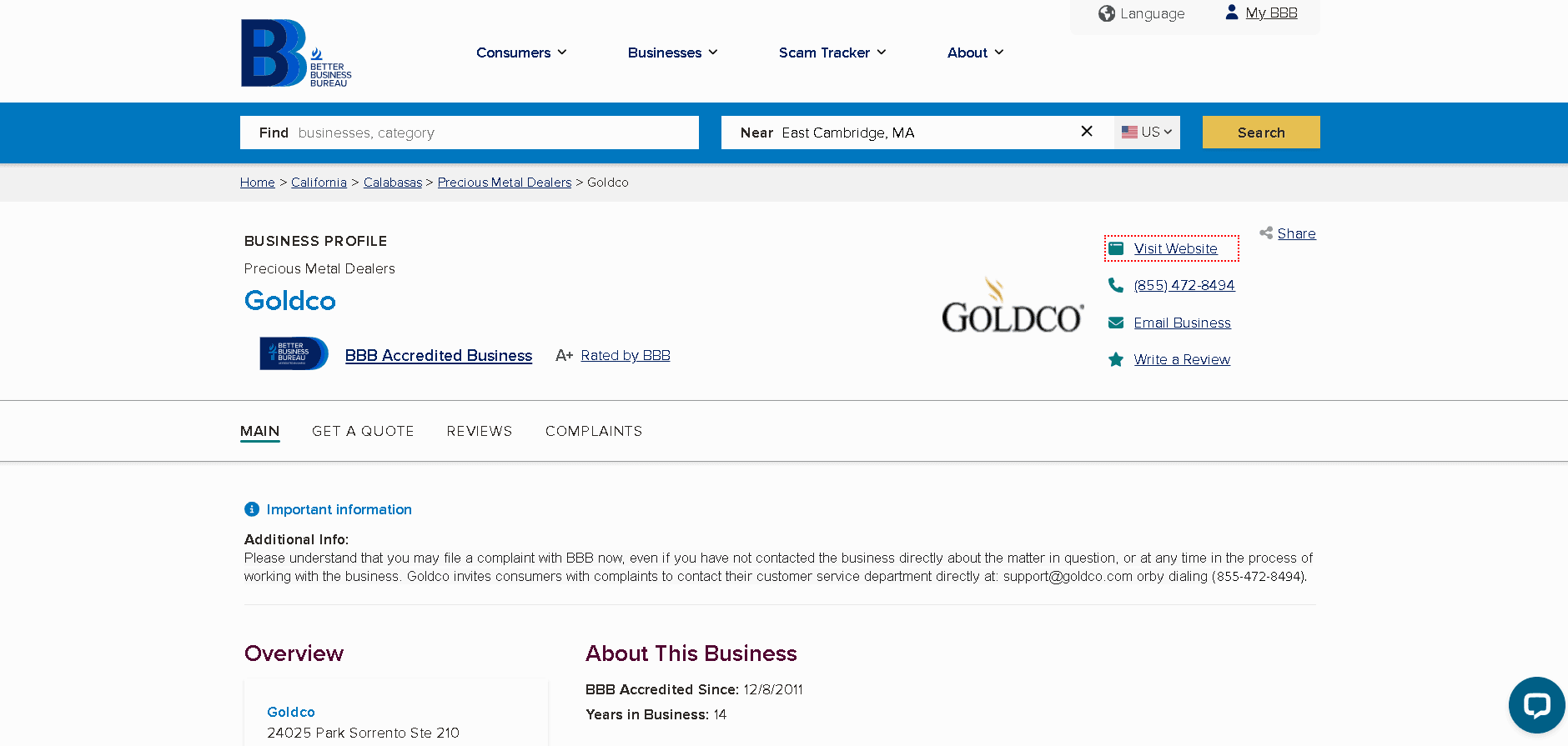This screenshot has height=746, width=1568.
Task: Click the US flag icon
Action: point(1129,132)
